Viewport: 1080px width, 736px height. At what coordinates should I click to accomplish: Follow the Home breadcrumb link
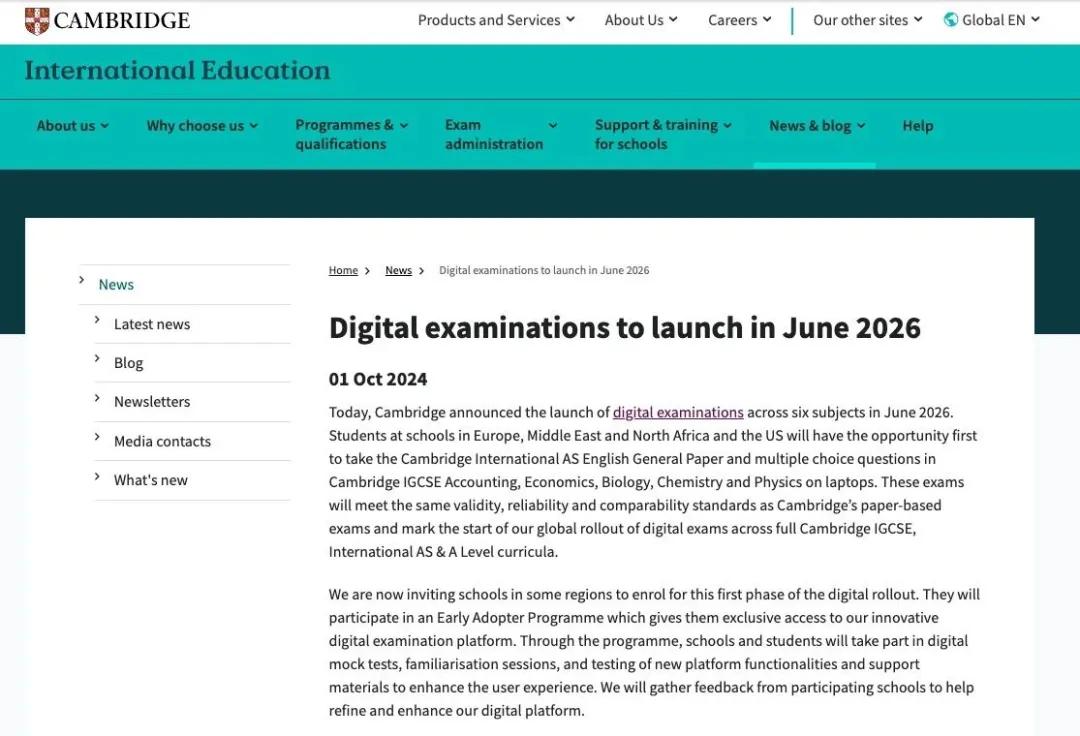(x=343, y=271)
